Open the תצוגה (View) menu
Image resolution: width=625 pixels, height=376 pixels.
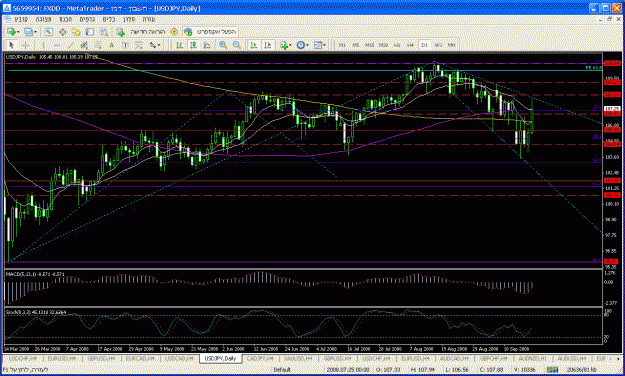(43, 19)
